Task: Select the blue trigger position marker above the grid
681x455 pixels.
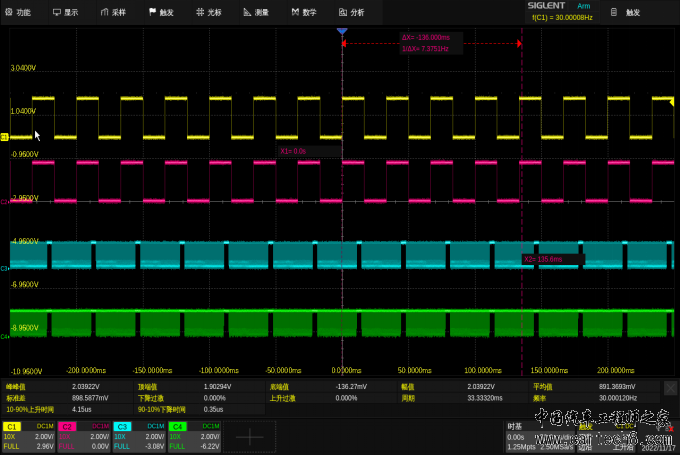Action: pyautogui.click(x=342, y=31)
